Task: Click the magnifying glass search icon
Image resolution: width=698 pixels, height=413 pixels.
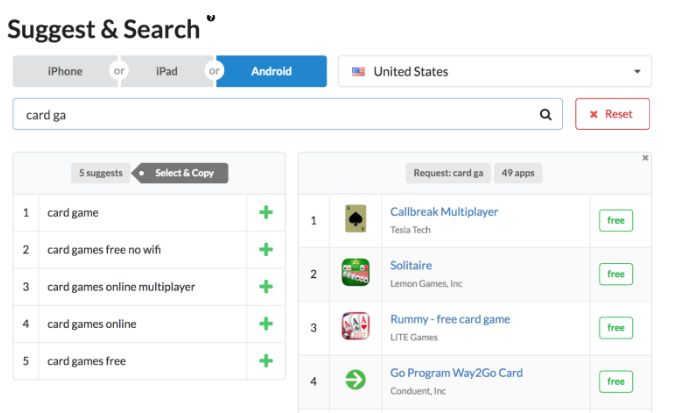Action: click(546, 115)
